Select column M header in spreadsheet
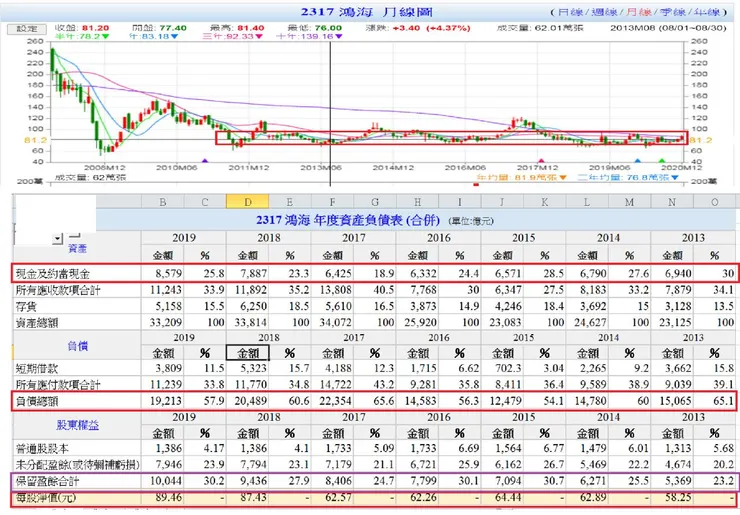This screenshot has height=515, width=740. click(630, 202)
